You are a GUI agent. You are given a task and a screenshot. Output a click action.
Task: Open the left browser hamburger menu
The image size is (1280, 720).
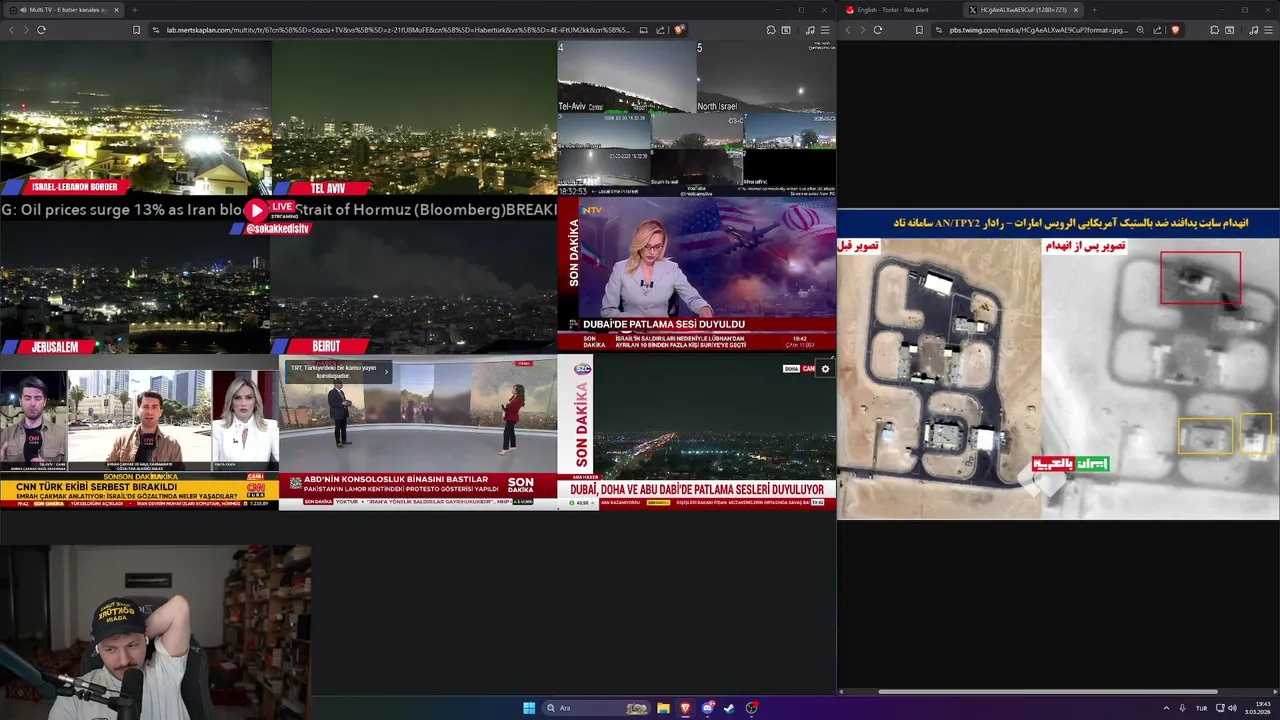[x=824, y=30]
